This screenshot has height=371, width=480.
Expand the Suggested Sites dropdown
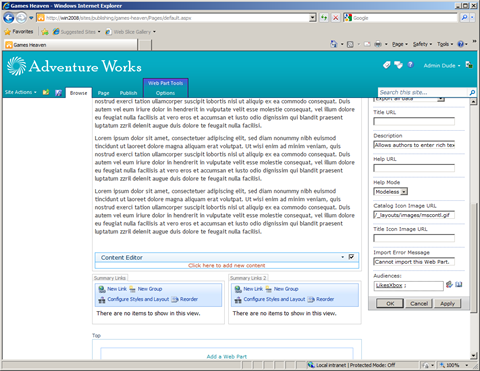[x=99, y=32]
